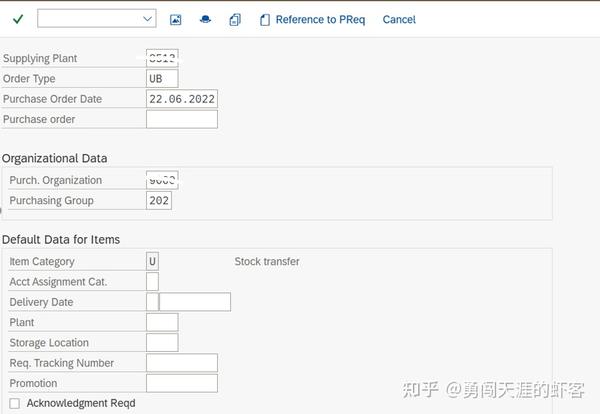The height and width of the screenshot is (414, 600).
Task: Select the Acct Assignment Cat. field
Action: 152,282
